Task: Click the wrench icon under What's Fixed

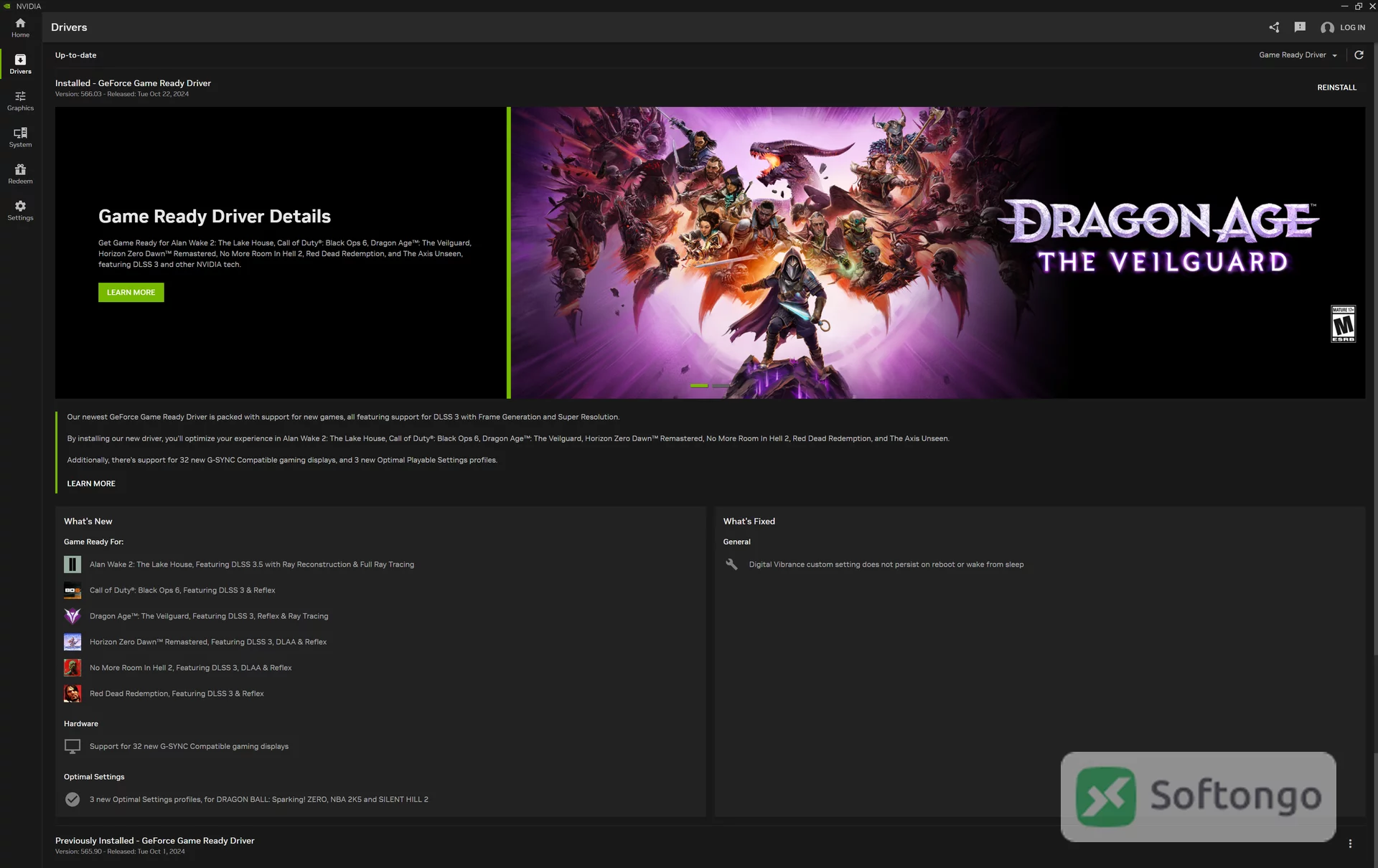Action: coord(731,565)
